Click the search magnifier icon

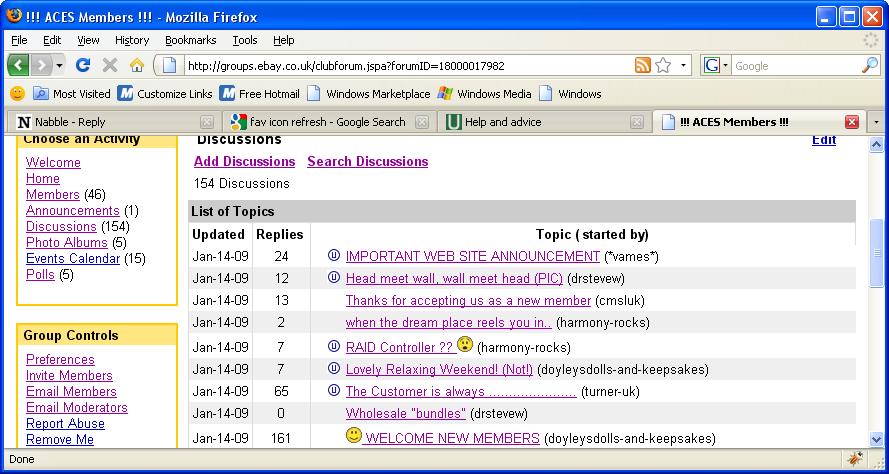click(x=869, y=65)
